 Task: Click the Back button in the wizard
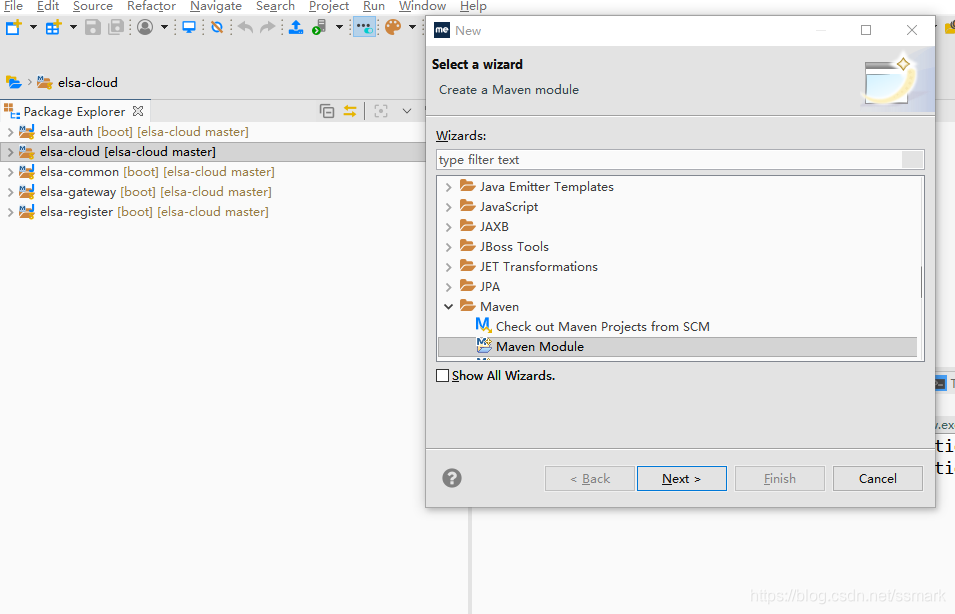point(590,479)
